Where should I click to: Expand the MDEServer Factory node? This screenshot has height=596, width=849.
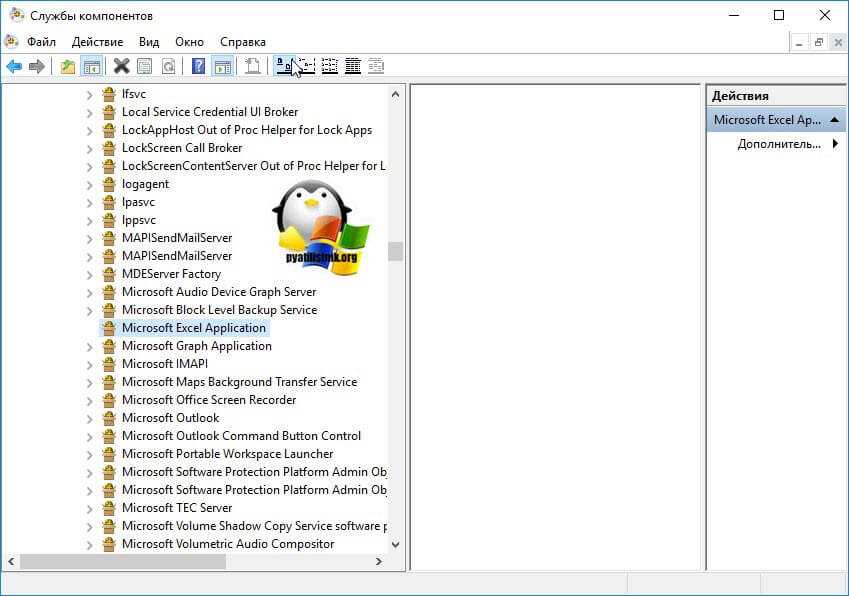tap(89, 274)
